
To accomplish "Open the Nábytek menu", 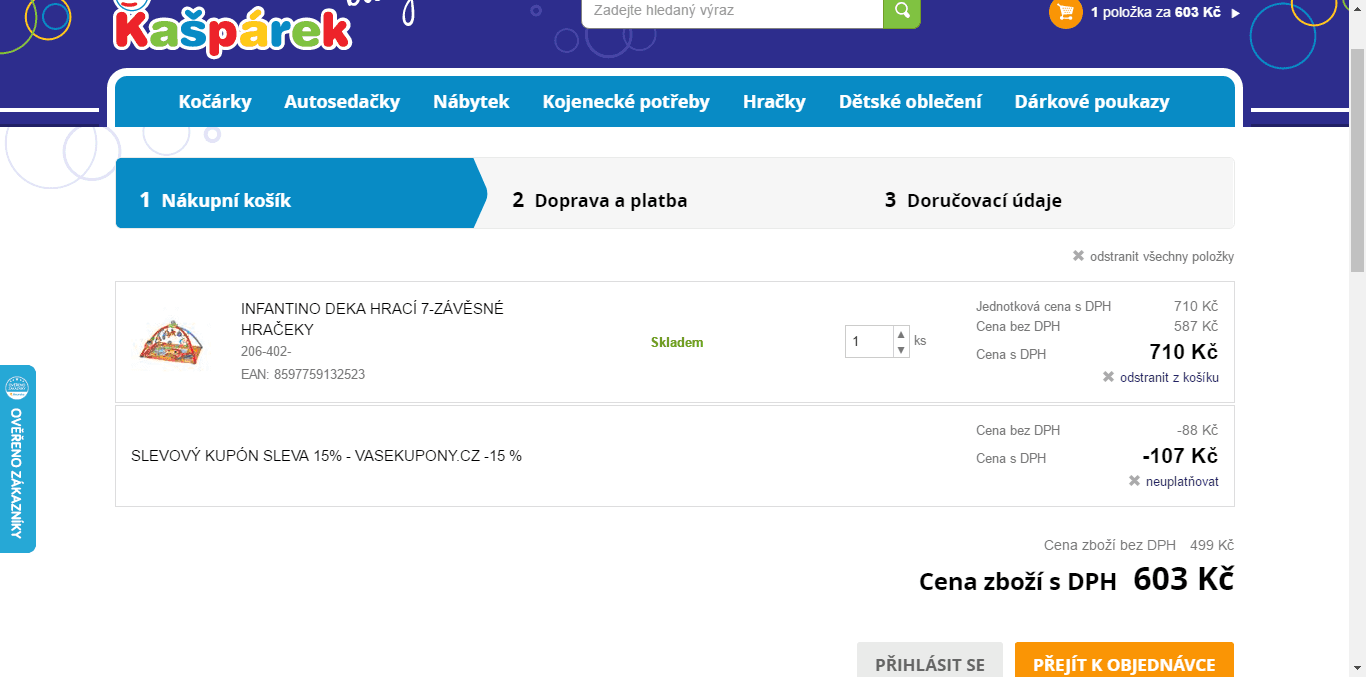I will click(x=471, y=102).
